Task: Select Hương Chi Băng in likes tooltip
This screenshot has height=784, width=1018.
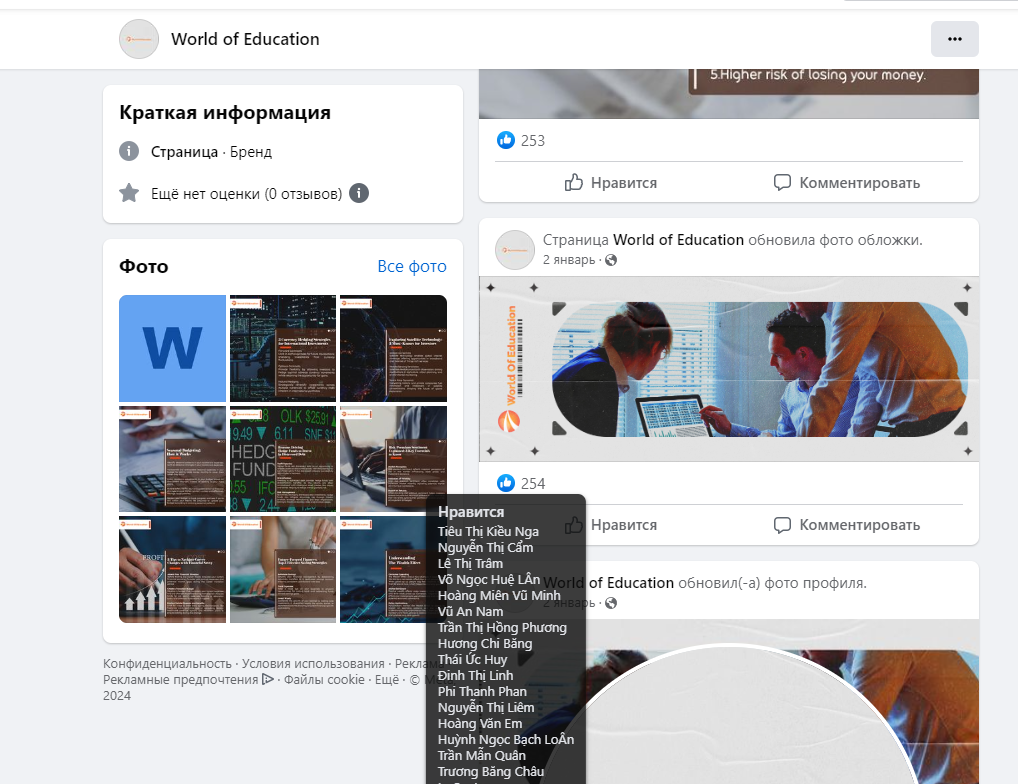Action: click(485, 644)
